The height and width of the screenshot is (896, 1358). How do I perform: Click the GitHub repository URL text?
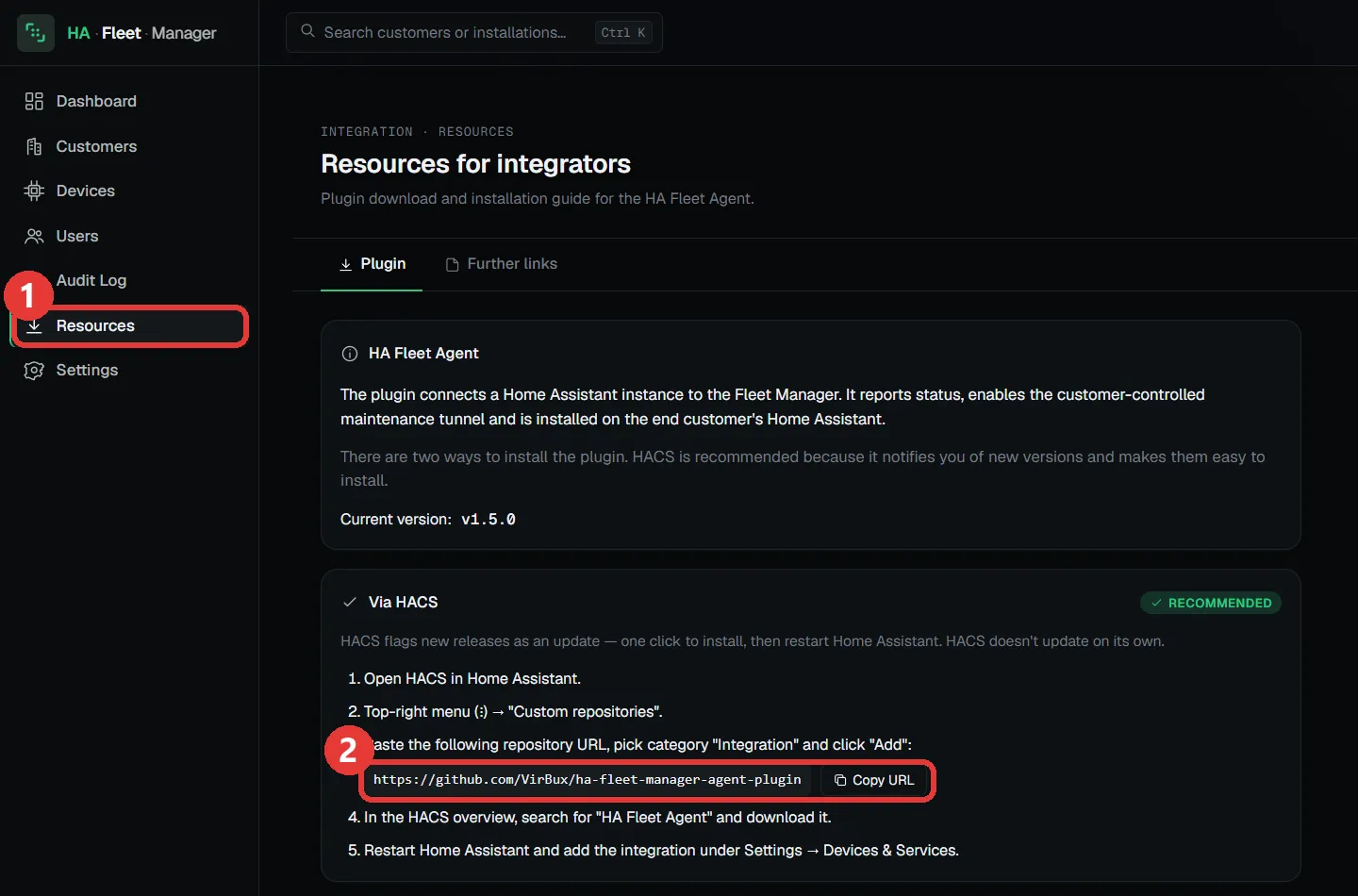pos(588,780)
